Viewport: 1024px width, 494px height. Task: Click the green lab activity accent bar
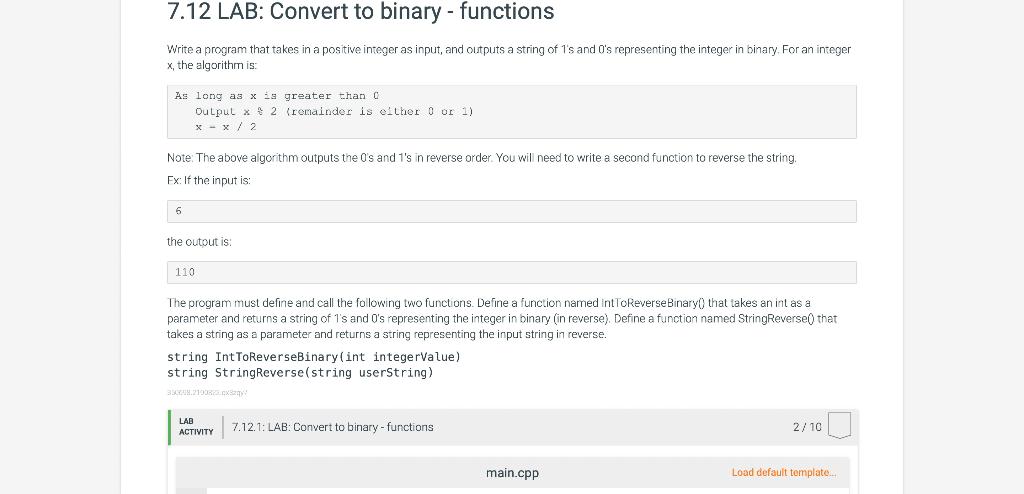pos(168,427)
